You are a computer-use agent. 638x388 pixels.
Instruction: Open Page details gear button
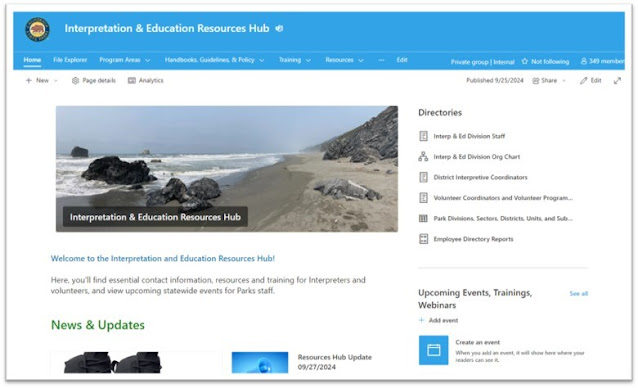[94, 81]
